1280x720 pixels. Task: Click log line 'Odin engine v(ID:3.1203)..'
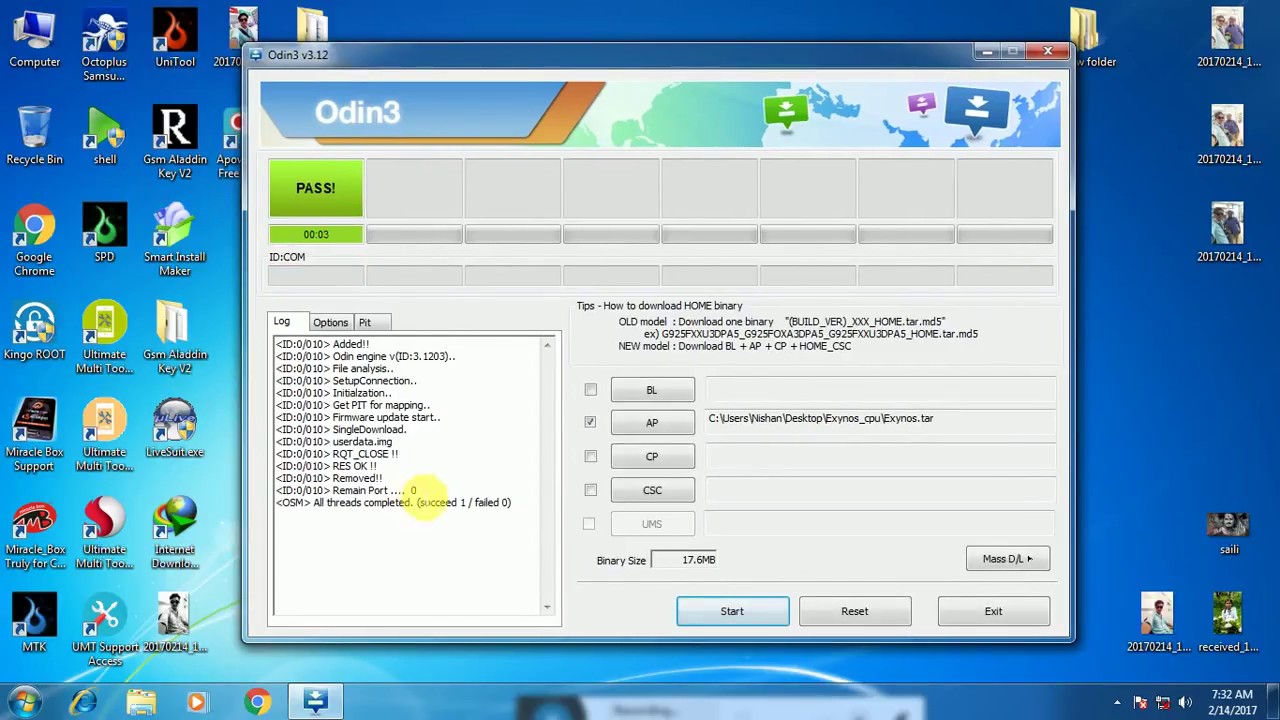tap(365, 356)
